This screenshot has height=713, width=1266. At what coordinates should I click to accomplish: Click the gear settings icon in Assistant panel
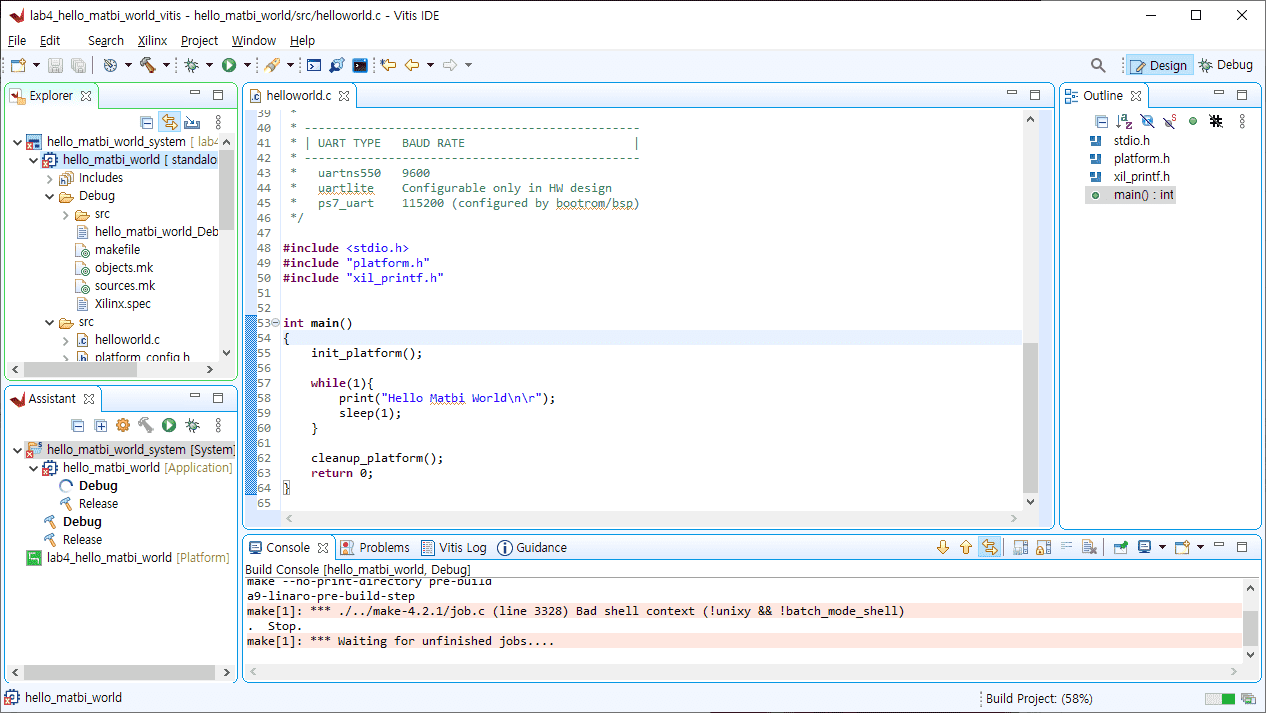[x=123, y=425]
